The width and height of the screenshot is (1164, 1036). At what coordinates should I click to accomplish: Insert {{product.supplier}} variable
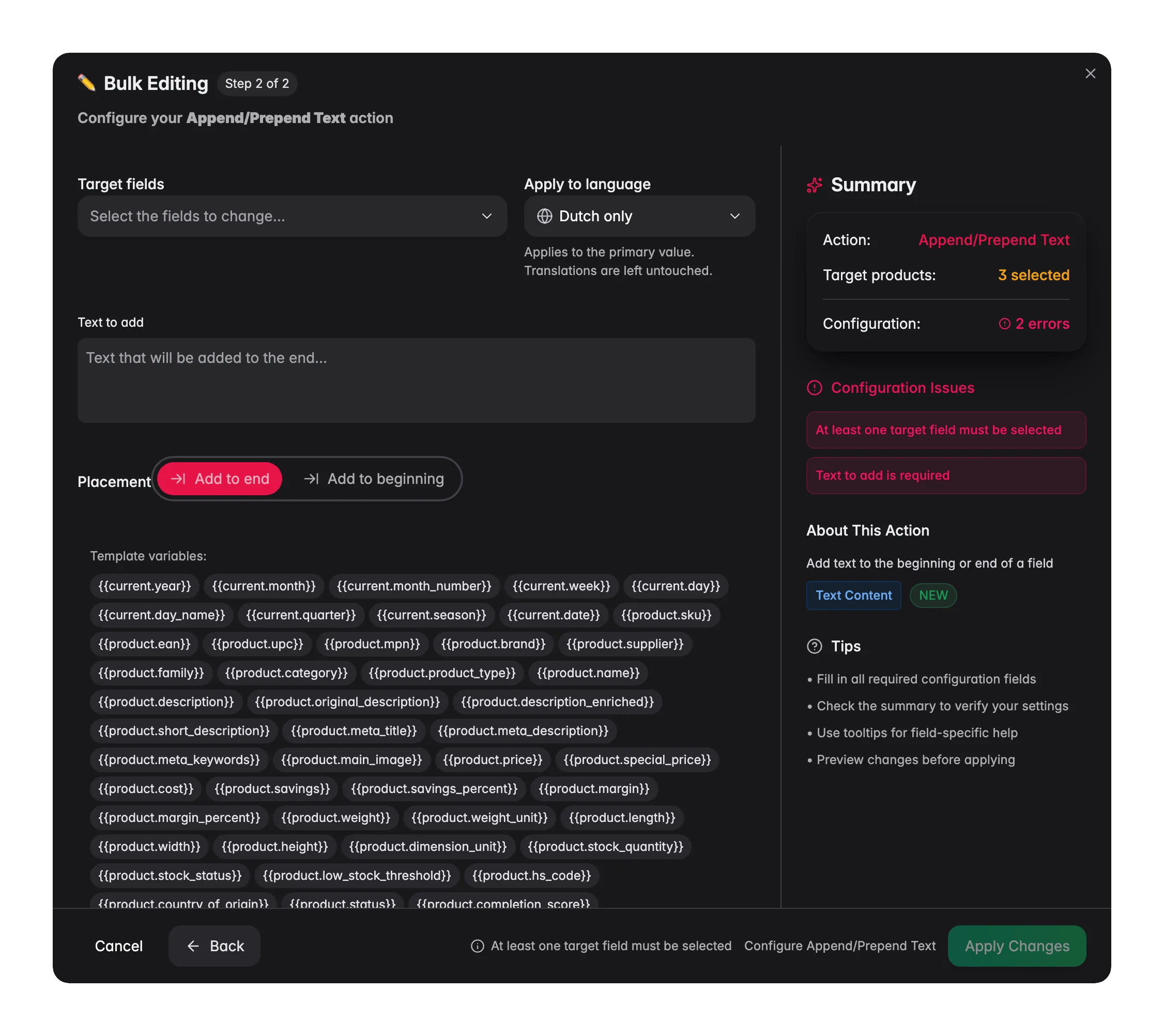coord(625,644)
